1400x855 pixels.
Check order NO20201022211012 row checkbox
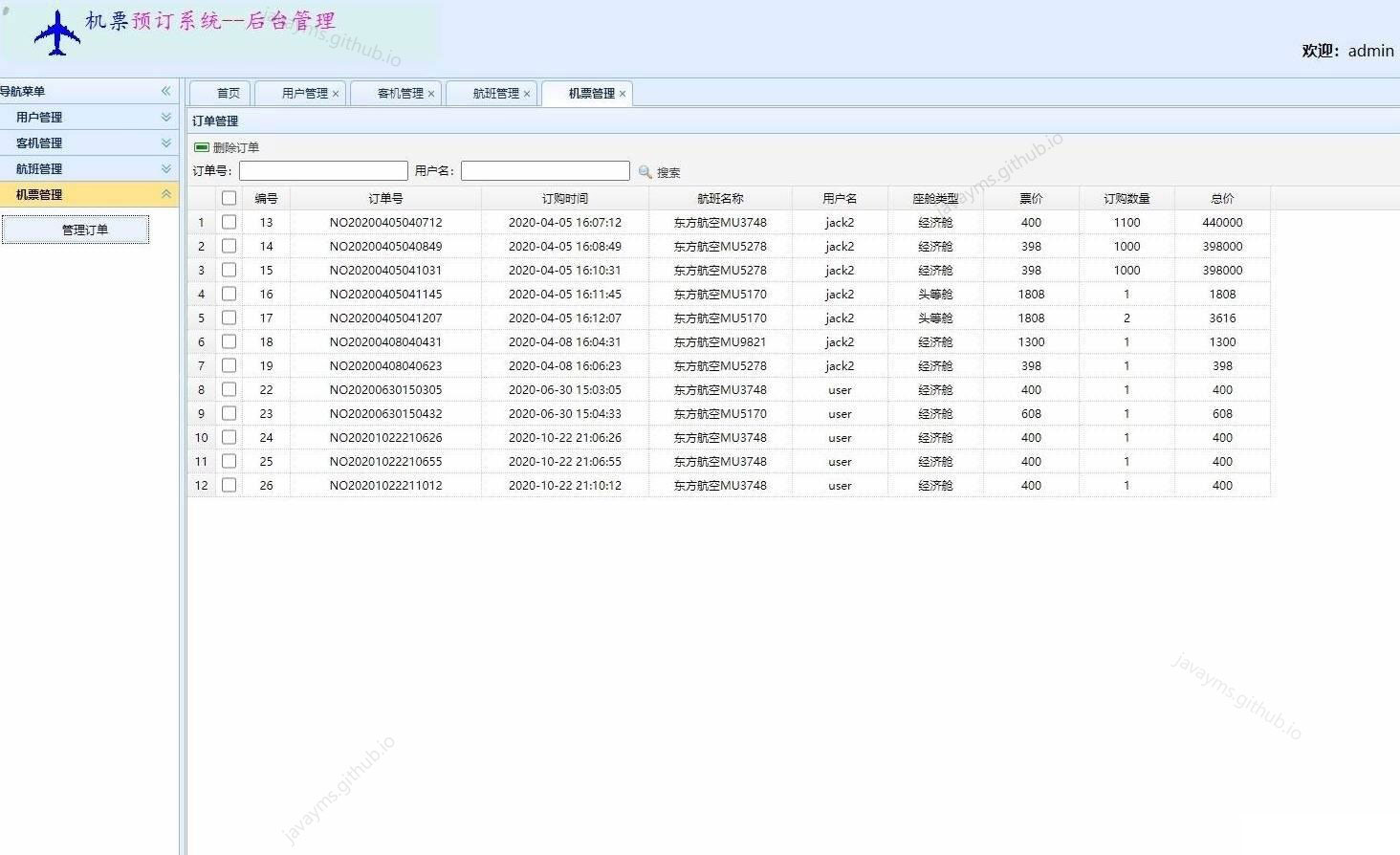pos(229,485)
